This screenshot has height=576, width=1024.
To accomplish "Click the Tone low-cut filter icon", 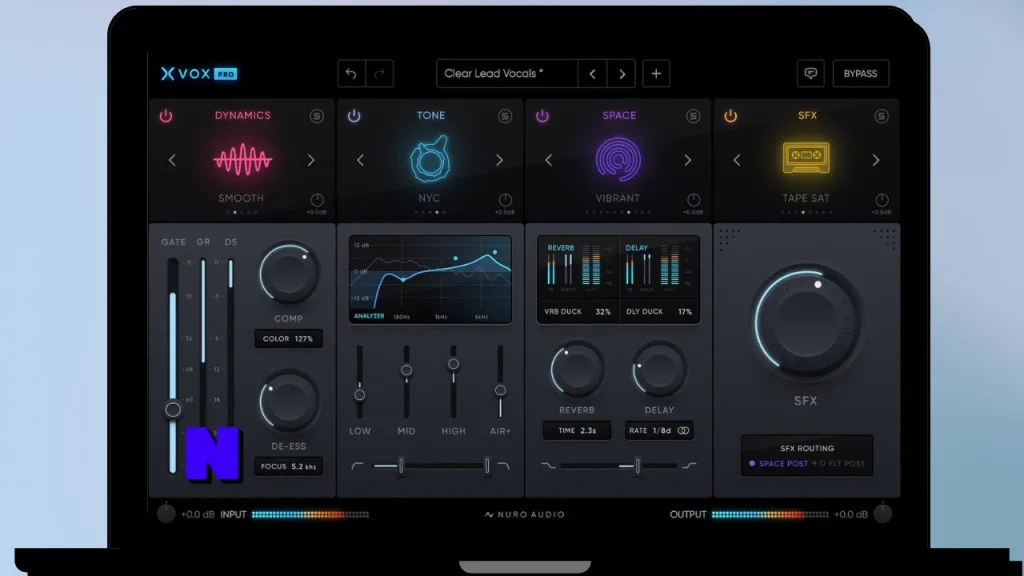I will [x=357, y=466].
